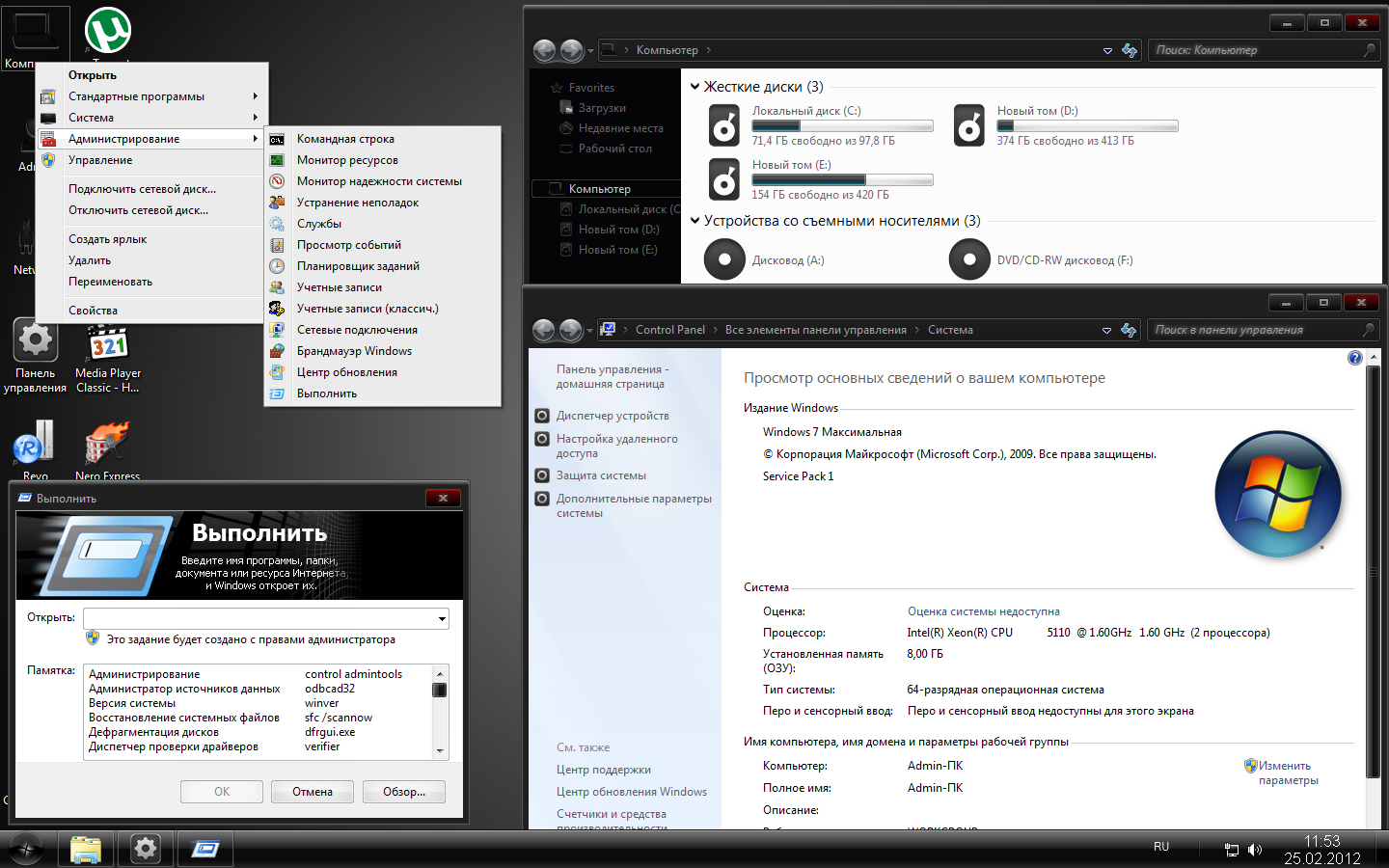Click 'Отмена' in the Run dialog
Screen dimensions: 1389x868
(313, 792)
